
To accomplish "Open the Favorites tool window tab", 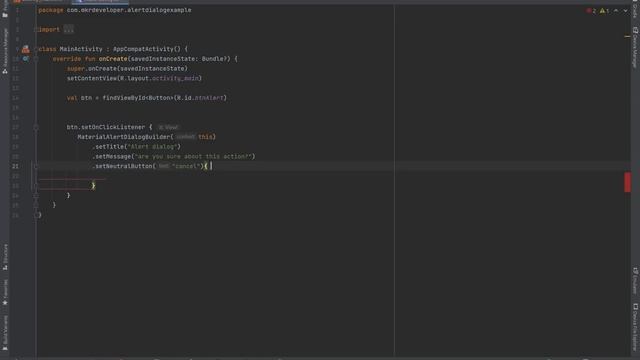I will 5,292.
